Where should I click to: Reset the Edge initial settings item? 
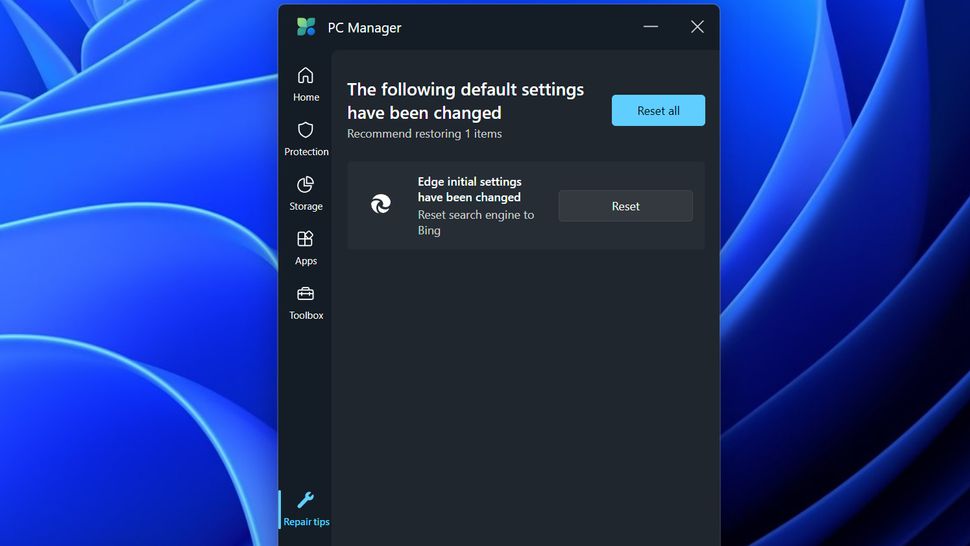(x=625, y=206)
